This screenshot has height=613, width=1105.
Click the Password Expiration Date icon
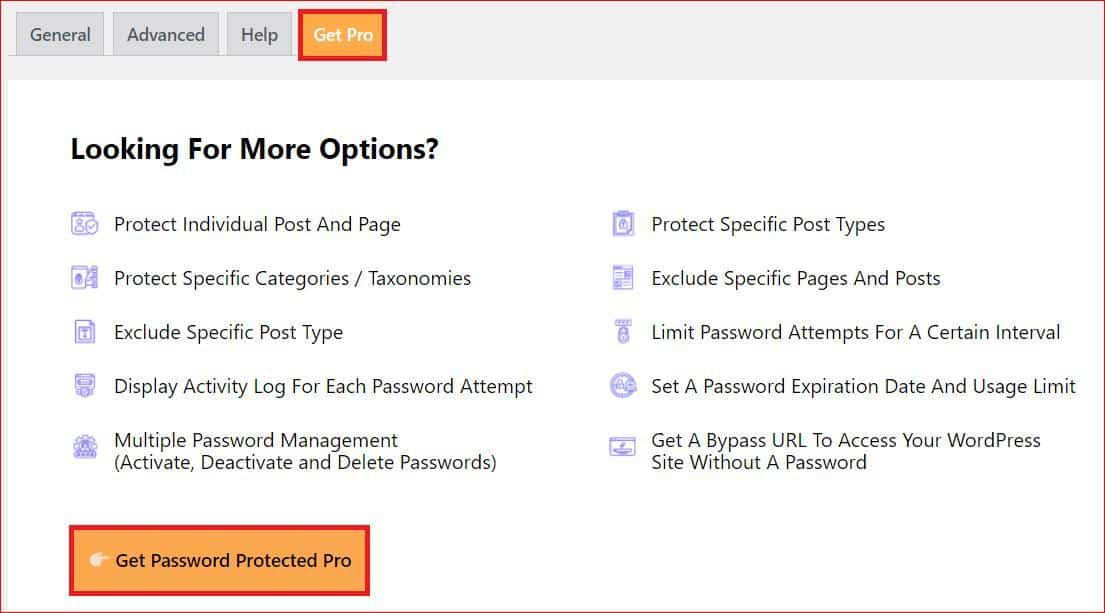click(622, 386)
